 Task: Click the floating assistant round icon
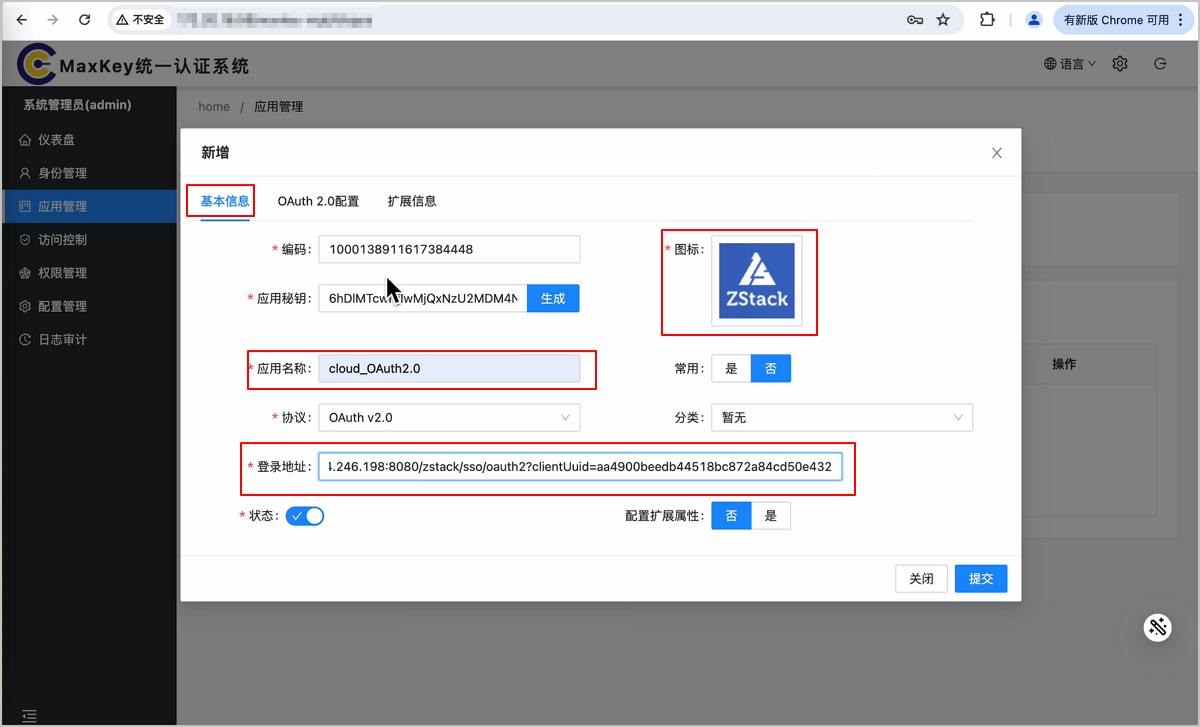1158,627
